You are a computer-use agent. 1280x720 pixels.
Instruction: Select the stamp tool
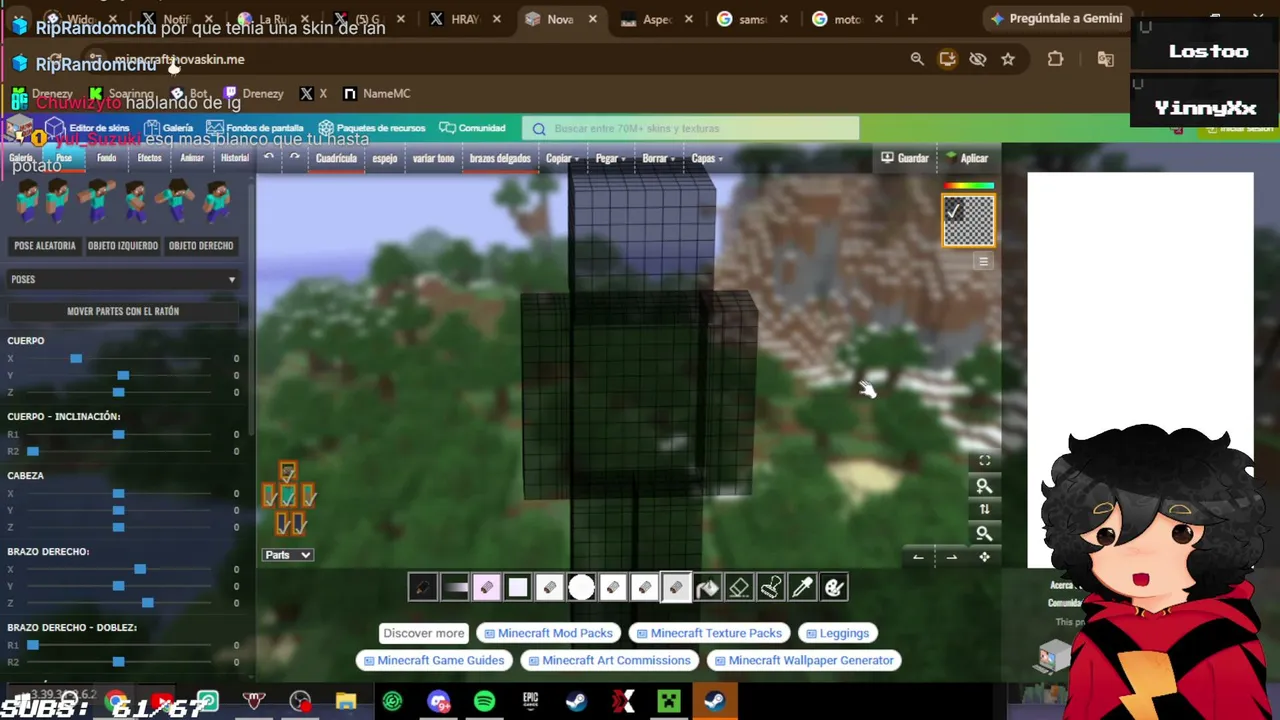(x=771, y=588)
